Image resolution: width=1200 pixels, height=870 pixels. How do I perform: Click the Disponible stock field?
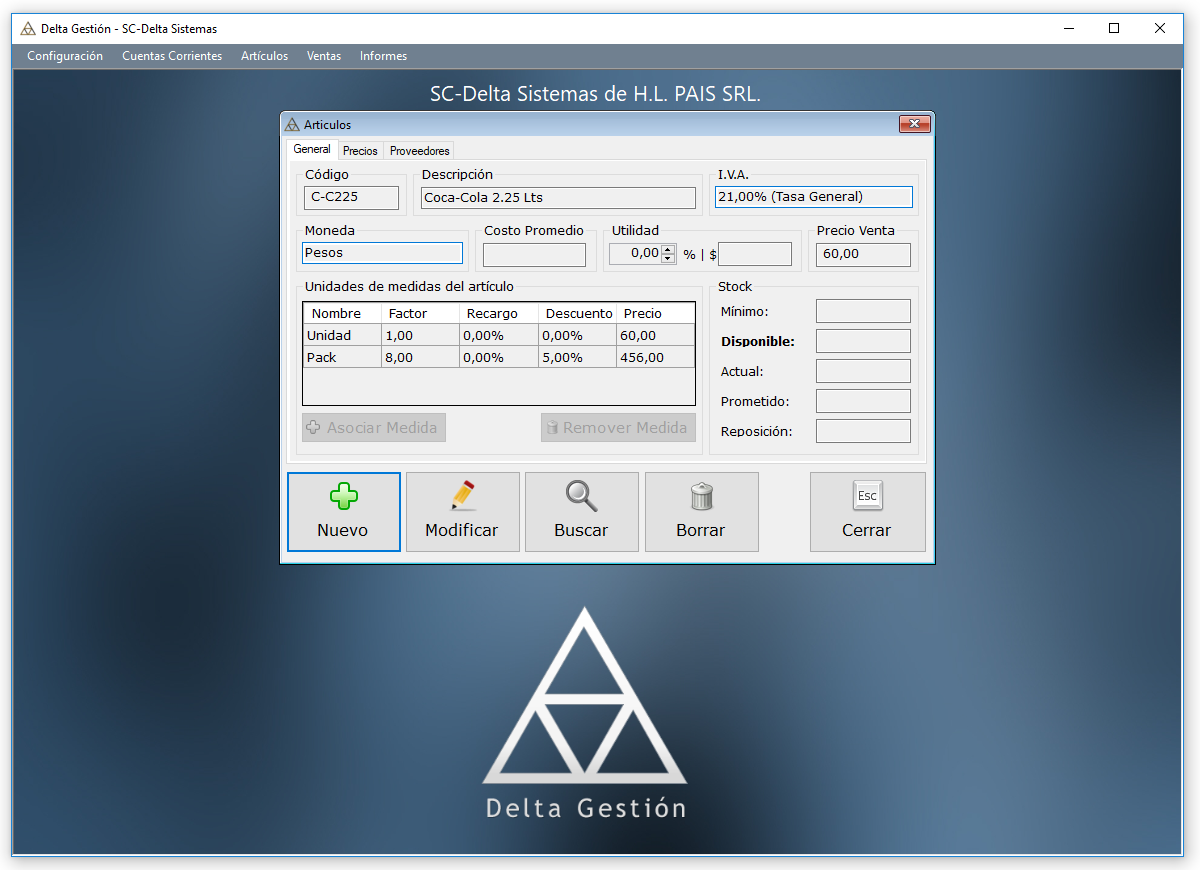(863, 341)
